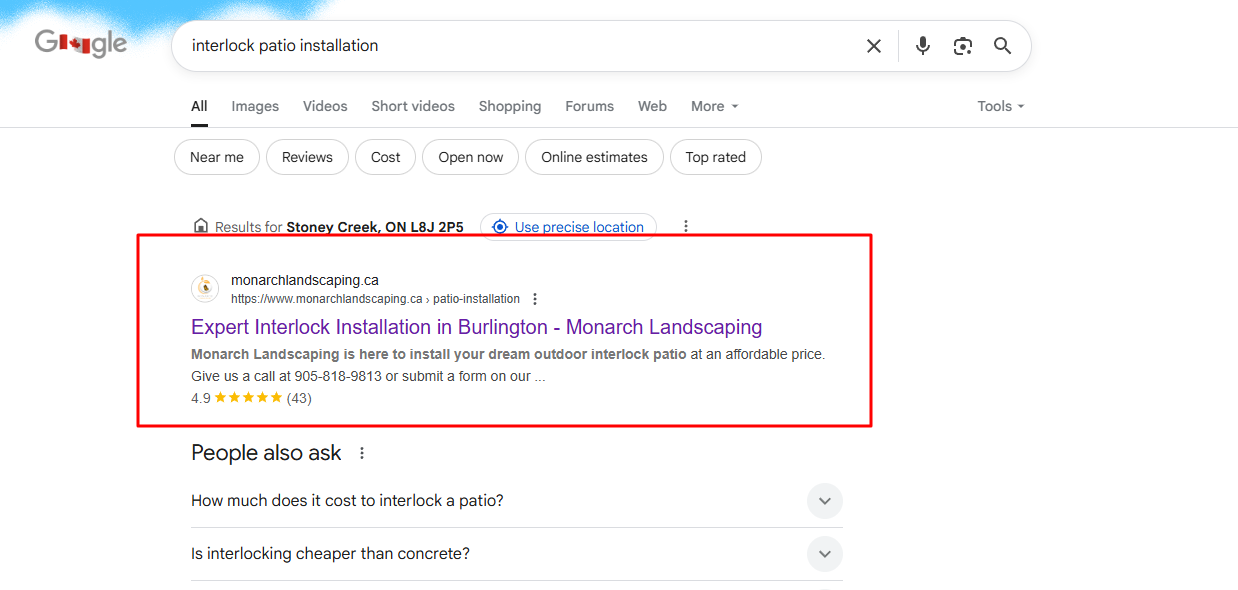Open the More dropdown menu
Screen dimensions: 1238x590
tap(715, 106)
